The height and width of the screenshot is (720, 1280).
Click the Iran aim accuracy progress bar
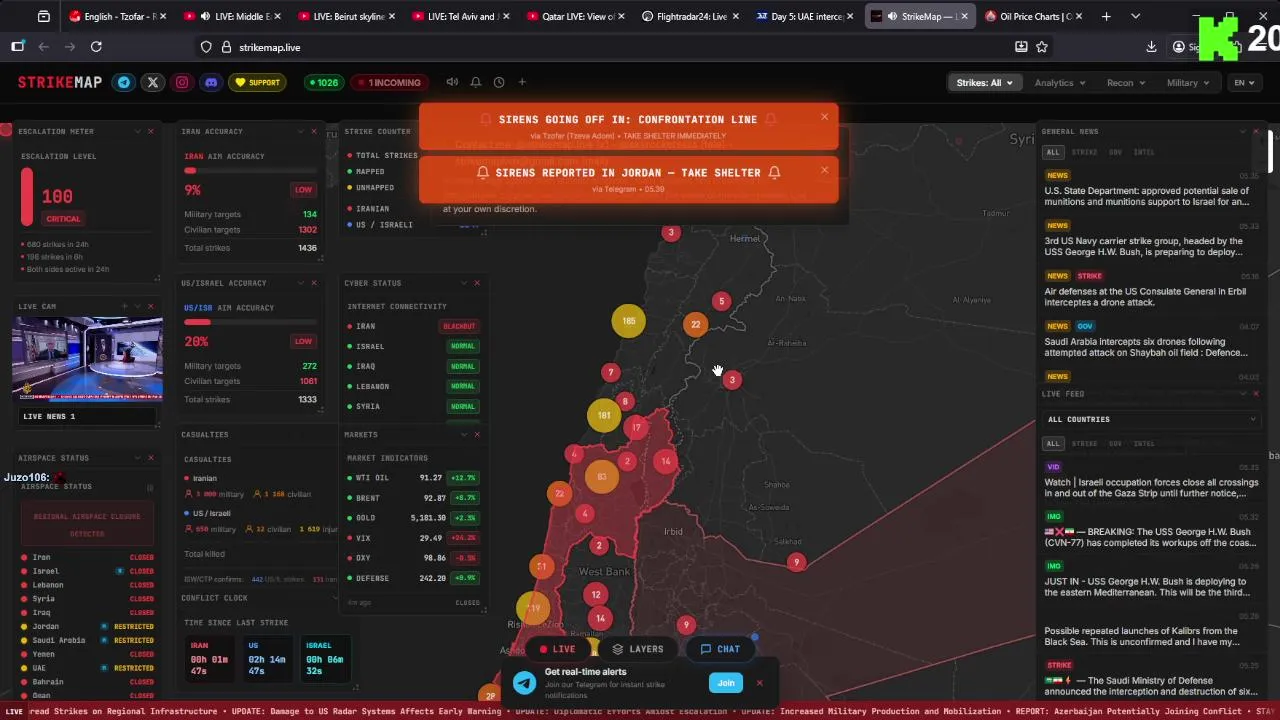[250, 171]
